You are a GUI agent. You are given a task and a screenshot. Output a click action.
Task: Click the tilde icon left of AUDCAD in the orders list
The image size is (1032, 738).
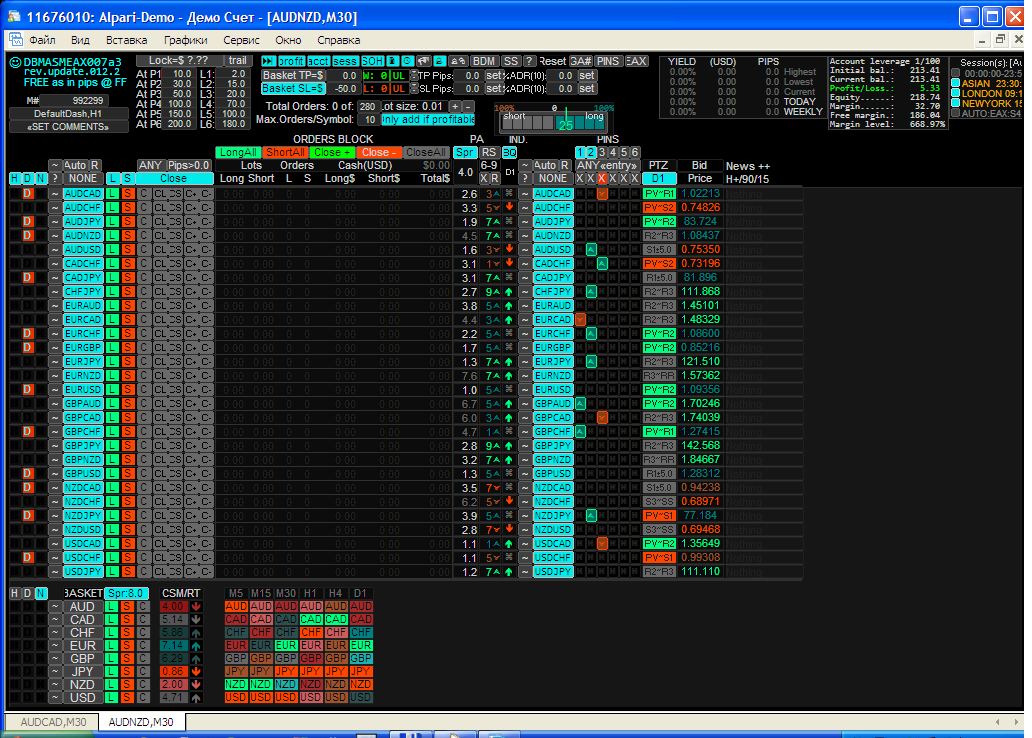(x=55, y=194)
